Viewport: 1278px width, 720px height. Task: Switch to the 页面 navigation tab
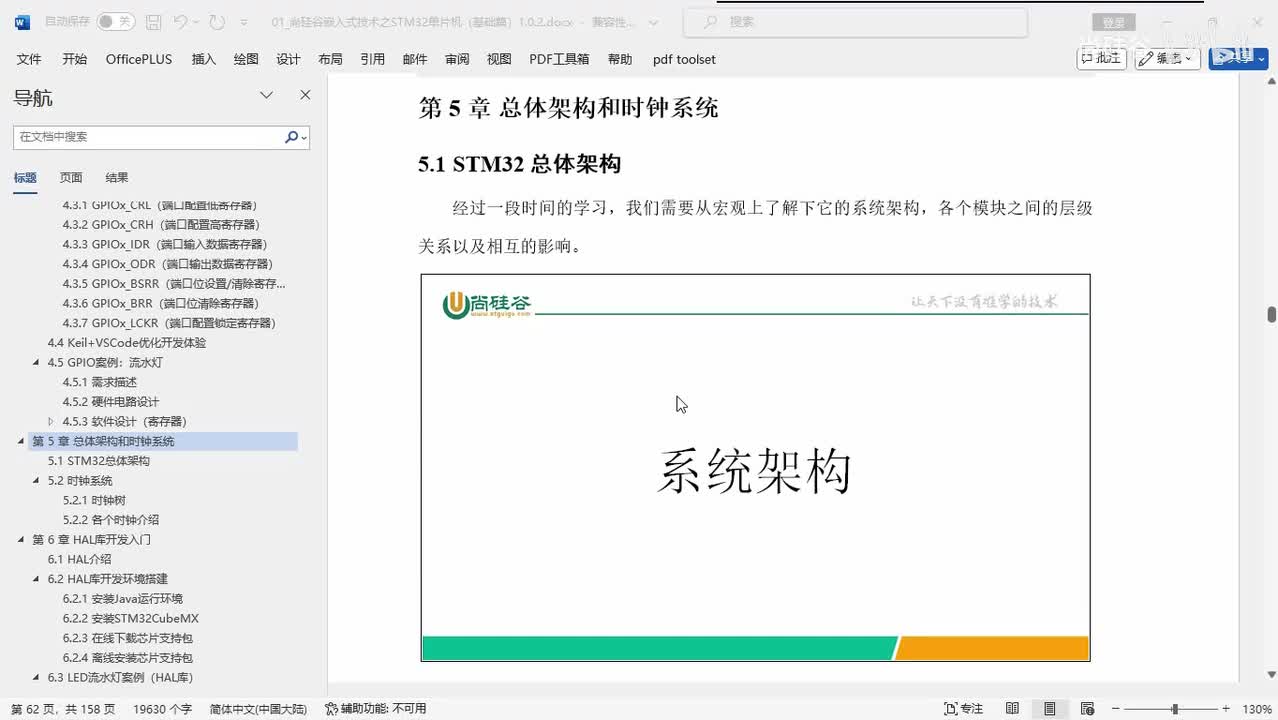tap(71, 178)
